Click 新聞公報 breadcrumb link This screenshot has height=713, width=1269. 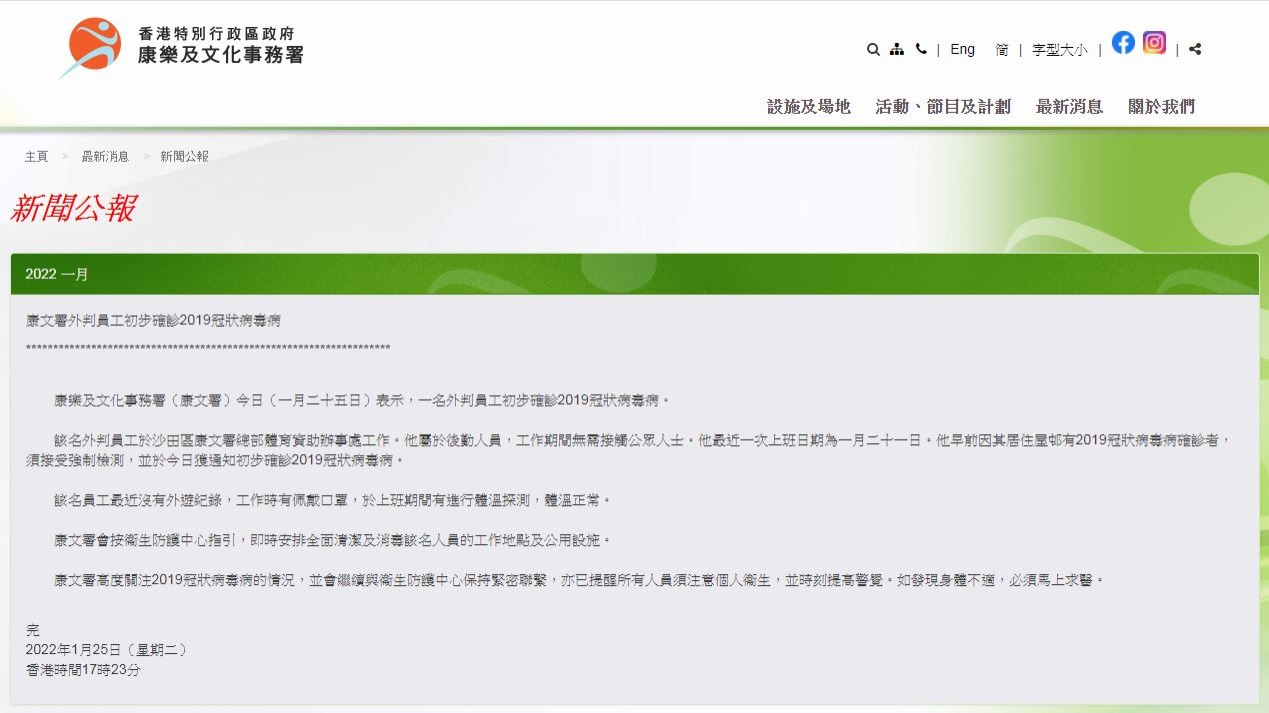click(184, 157)
